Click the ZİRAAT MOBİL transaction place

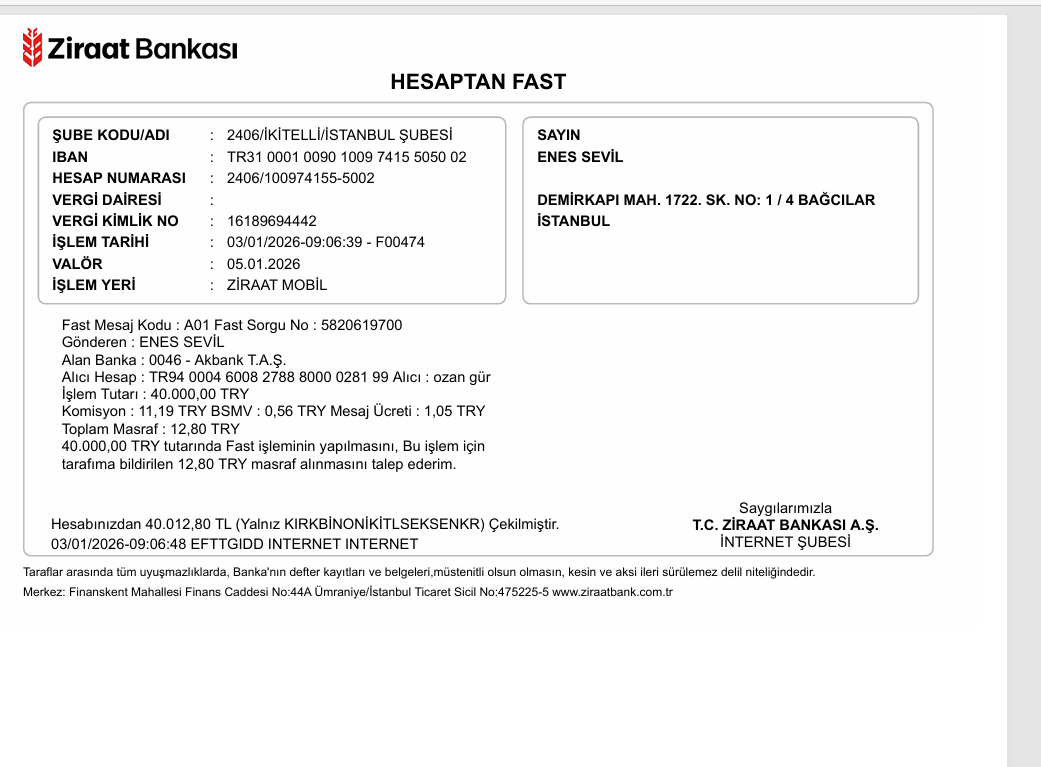click(277, 285)
